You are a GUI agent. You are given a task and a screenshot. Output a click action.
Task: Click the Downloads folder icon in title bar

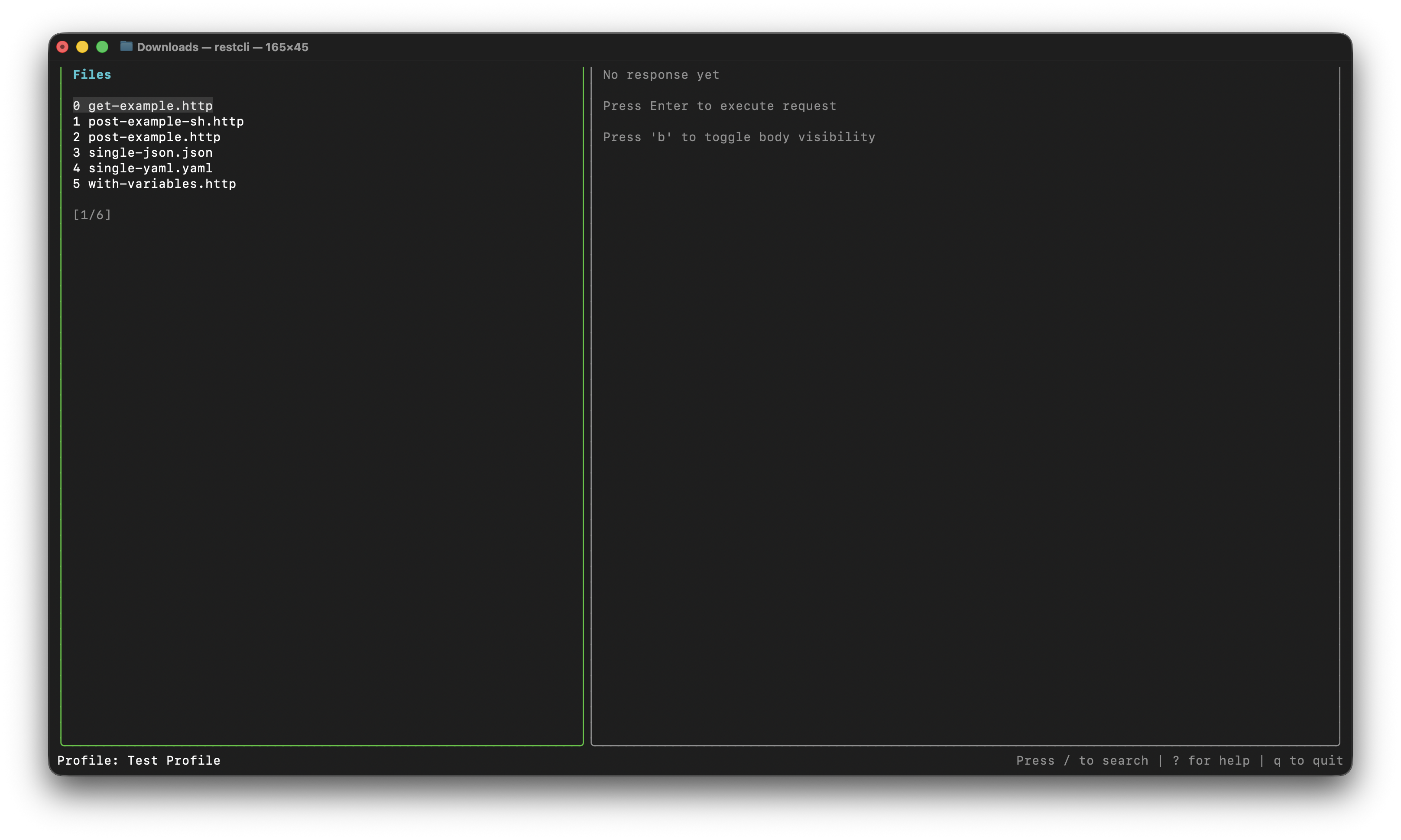(x=126, y=46)
